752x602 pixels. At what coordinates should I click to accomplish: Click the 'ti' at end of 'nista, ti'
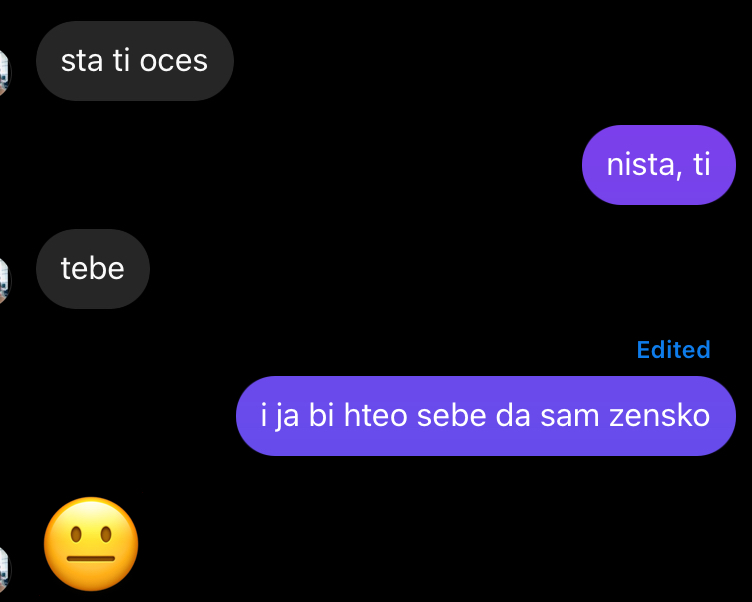point(702,165)
